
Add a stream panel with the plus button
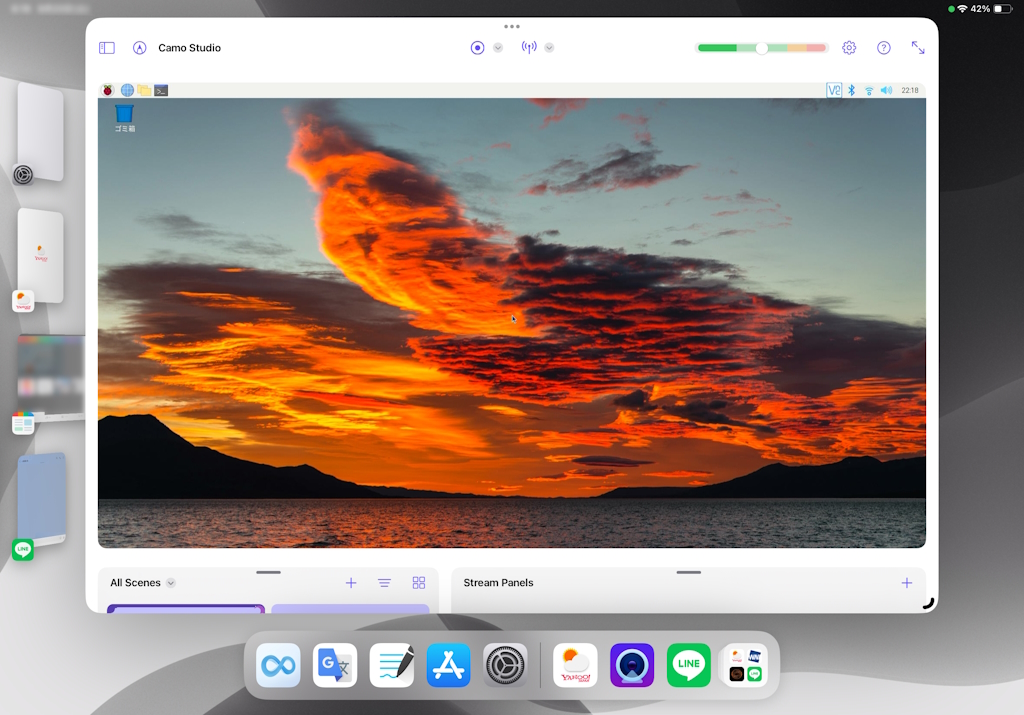[x=906, y=582]
